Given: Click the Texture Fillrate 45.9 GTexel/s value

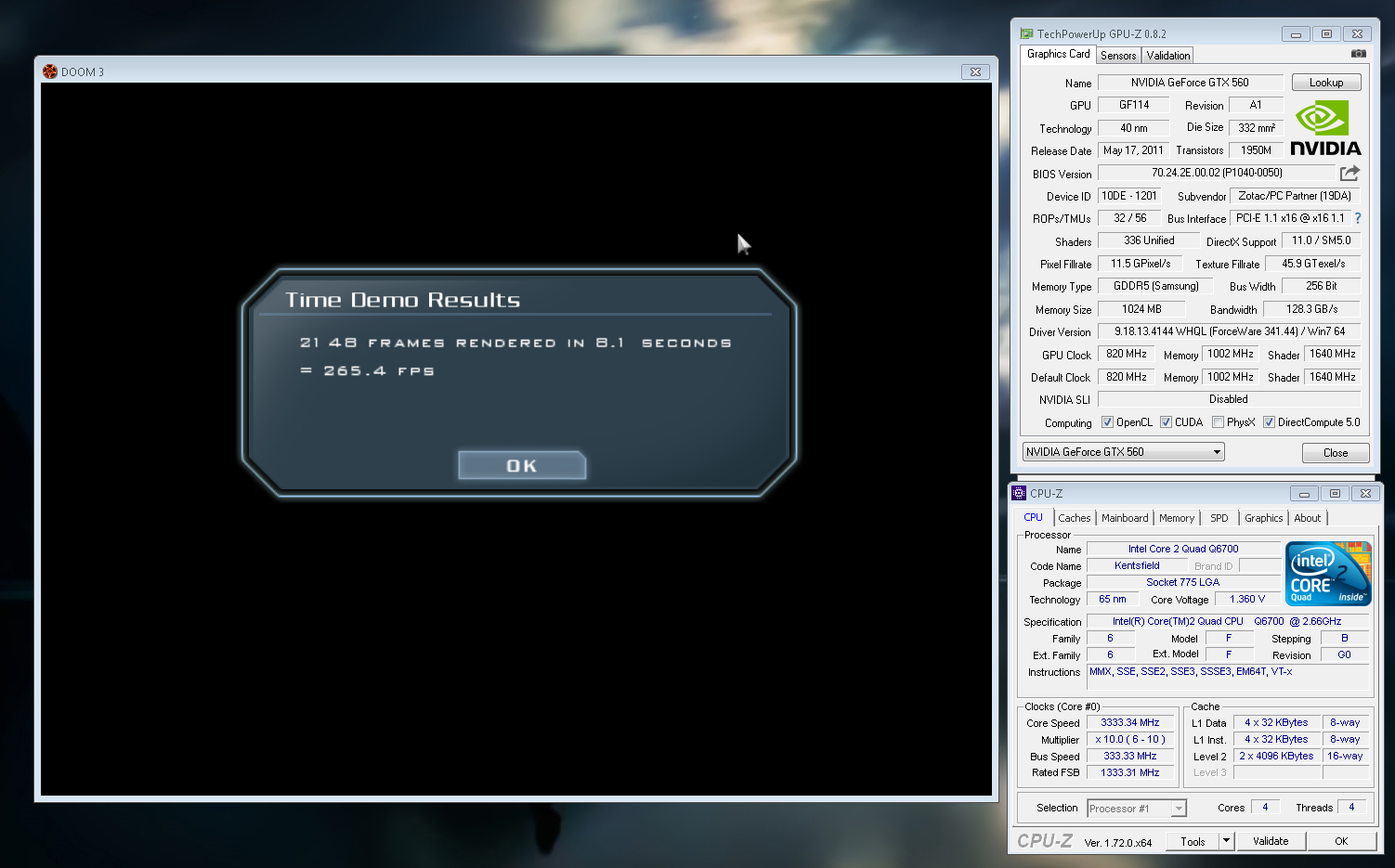Looking at the screenshot, I should (1313, 264).
